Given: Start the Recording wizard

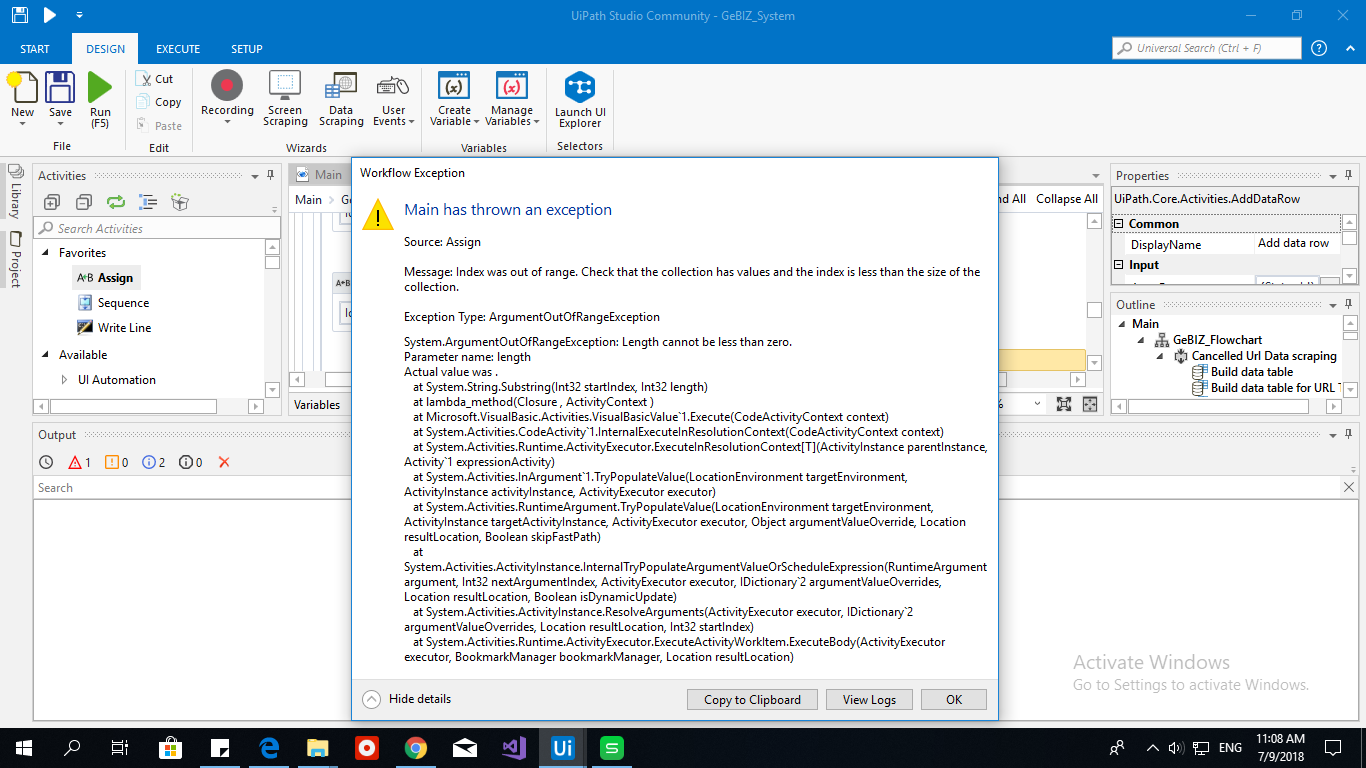Looking at the screenshot, I should 227,95.
